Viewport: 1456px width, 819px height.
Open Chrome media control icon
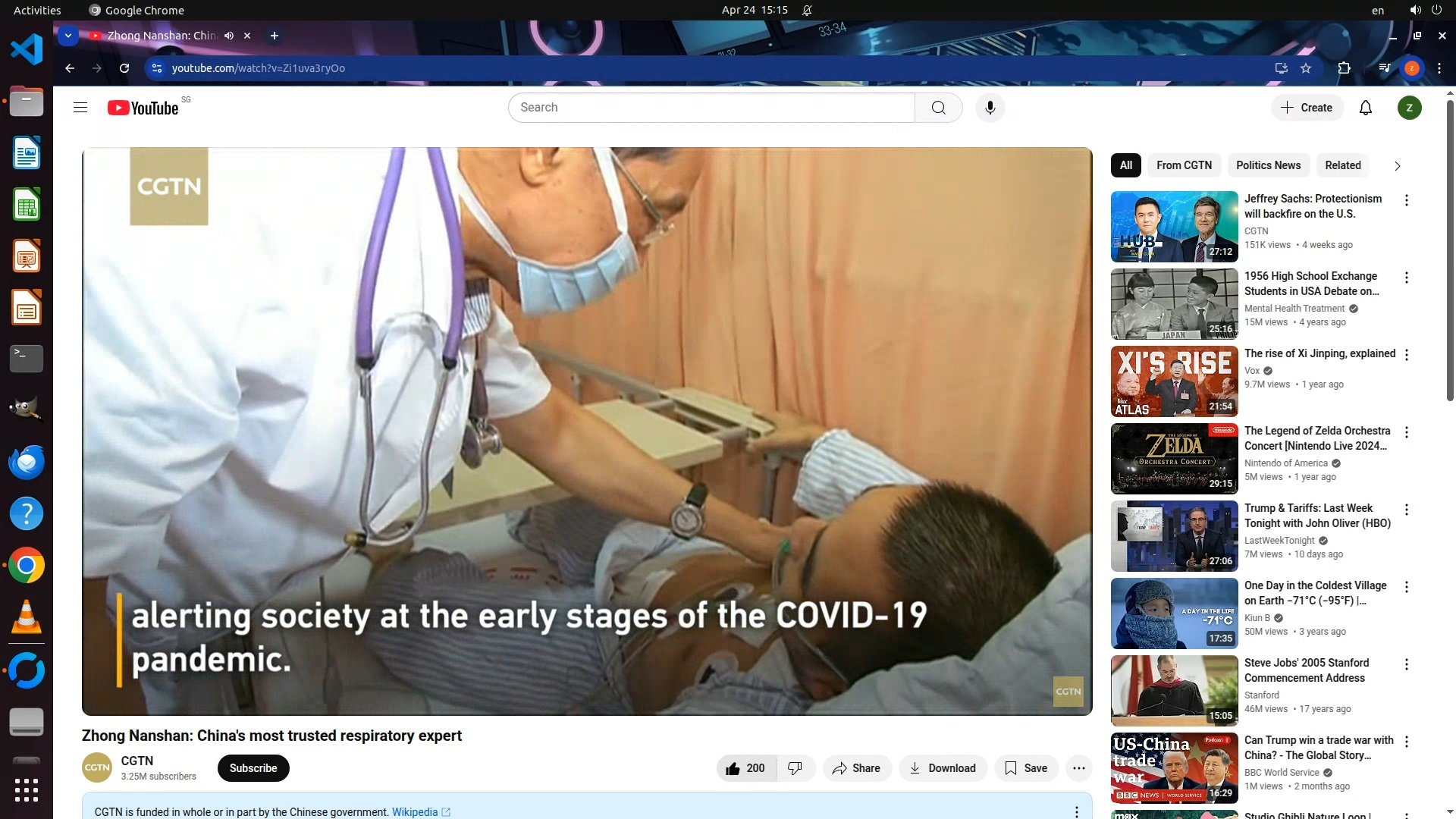click(x=1384, y=68)
